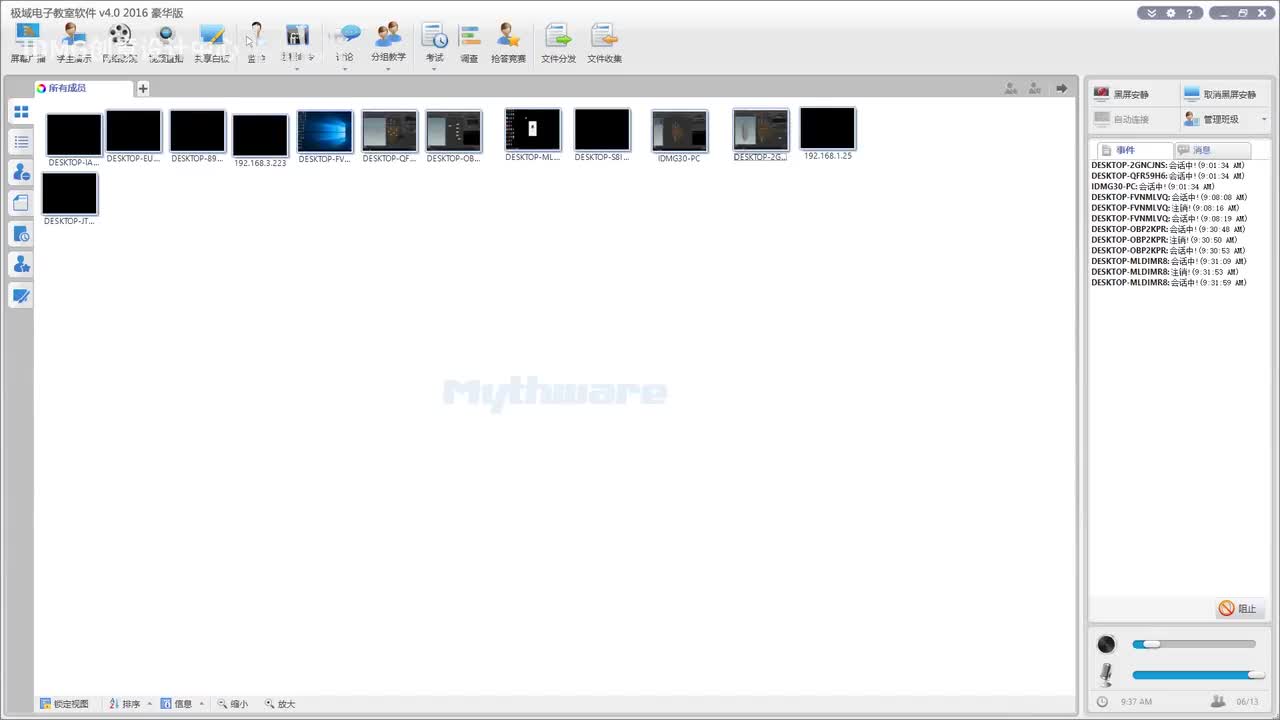Open the fifth sidebar icon, with the clock badge
This screenshot has width=1280, height=720.
coord(21,234)
